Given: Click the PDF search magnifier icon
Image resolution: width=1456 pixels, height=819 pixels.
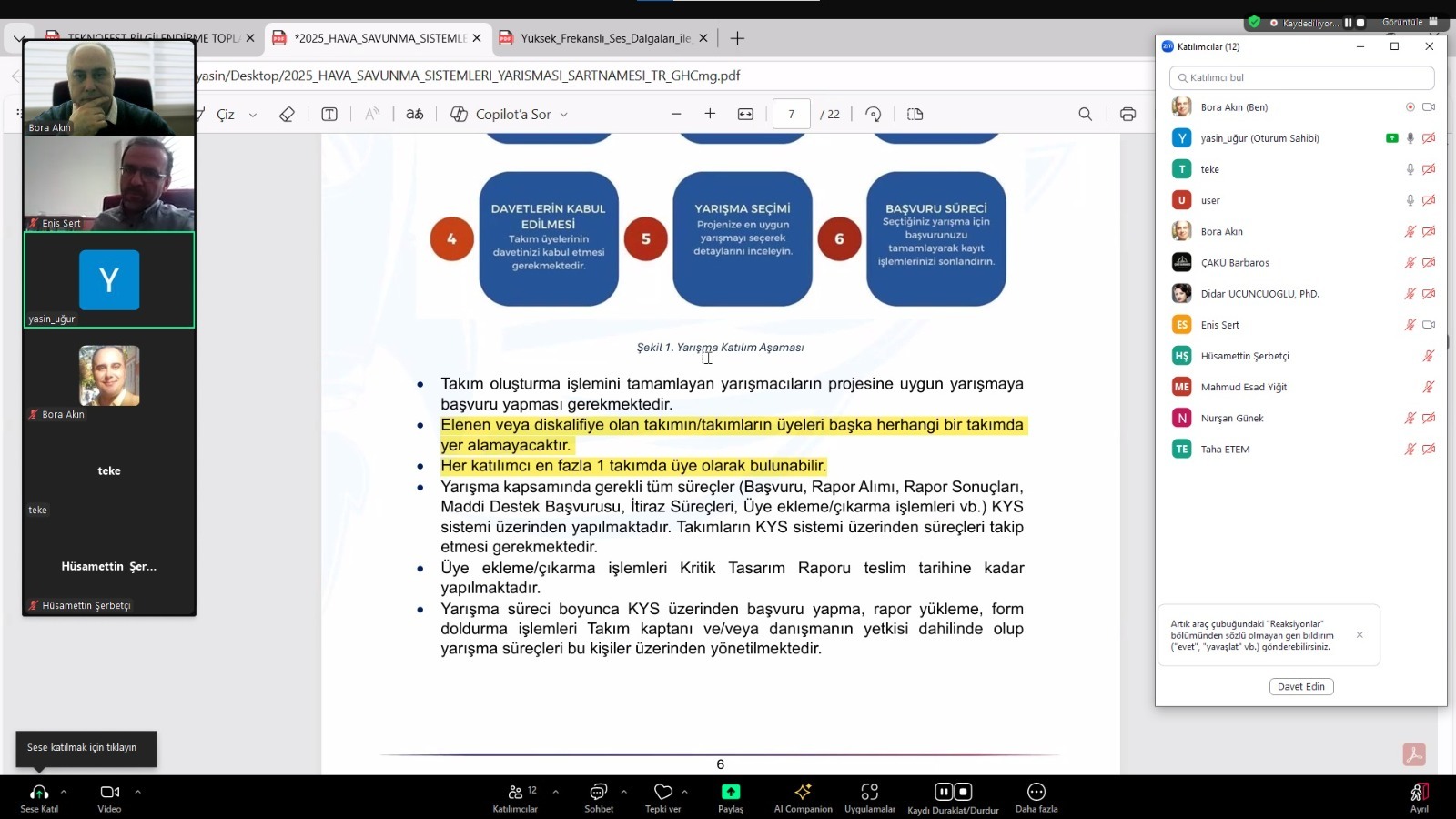Looking at the screenshot, I should coord(1085,114).
